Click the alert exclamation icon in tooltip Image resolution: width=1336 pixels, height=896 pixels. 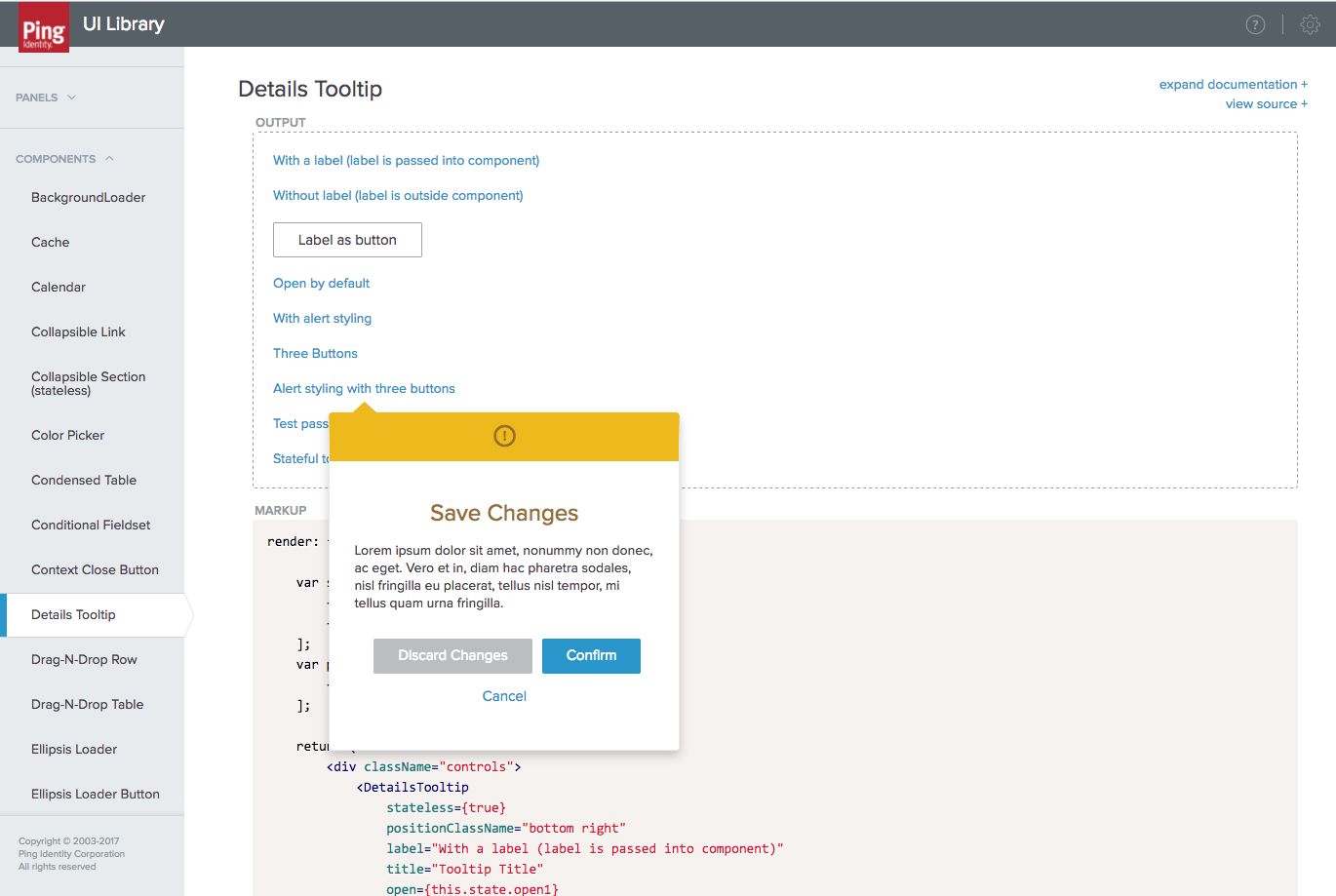coord(504,436)
